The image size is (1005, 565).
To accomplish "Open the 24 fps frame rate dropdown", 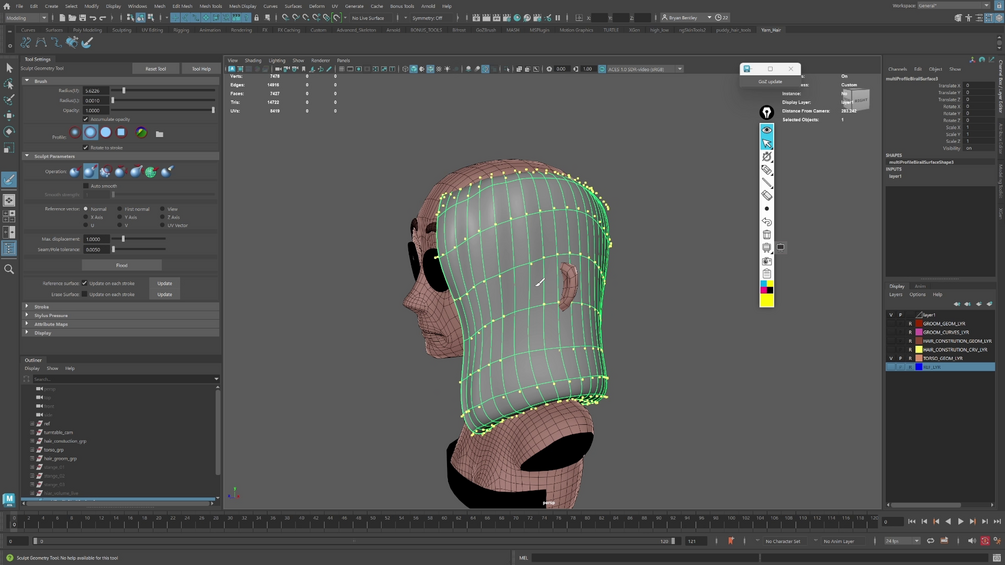I will point(902,541).
